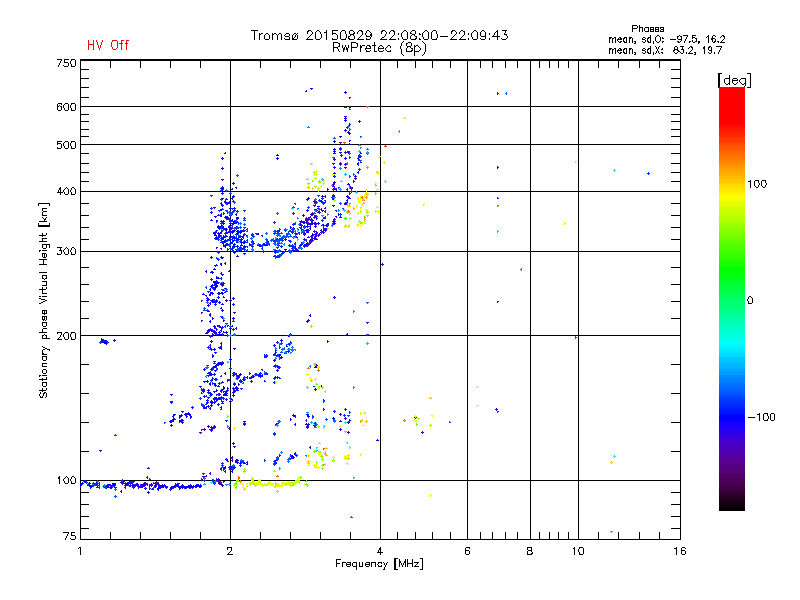800x600 pixels.
Task: Click the x-axis '4' frequency label
Action: coord(380,551)
